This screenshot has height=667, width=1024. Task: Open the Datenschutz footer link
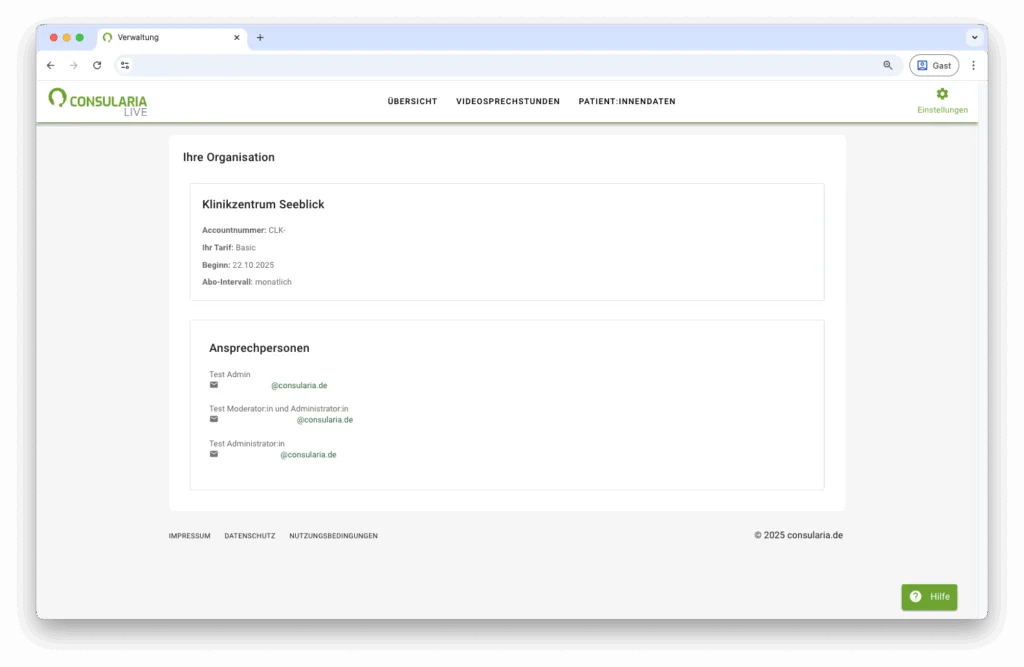tap(249, 536)
